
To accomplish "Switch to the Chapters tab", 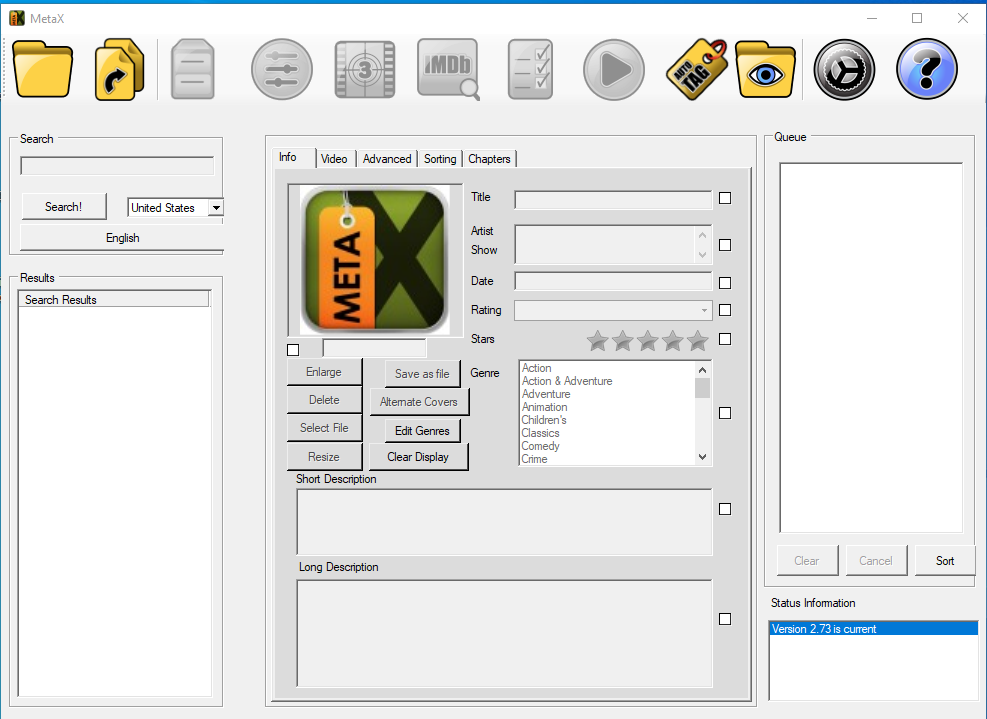I will click(x=489, y=159).
